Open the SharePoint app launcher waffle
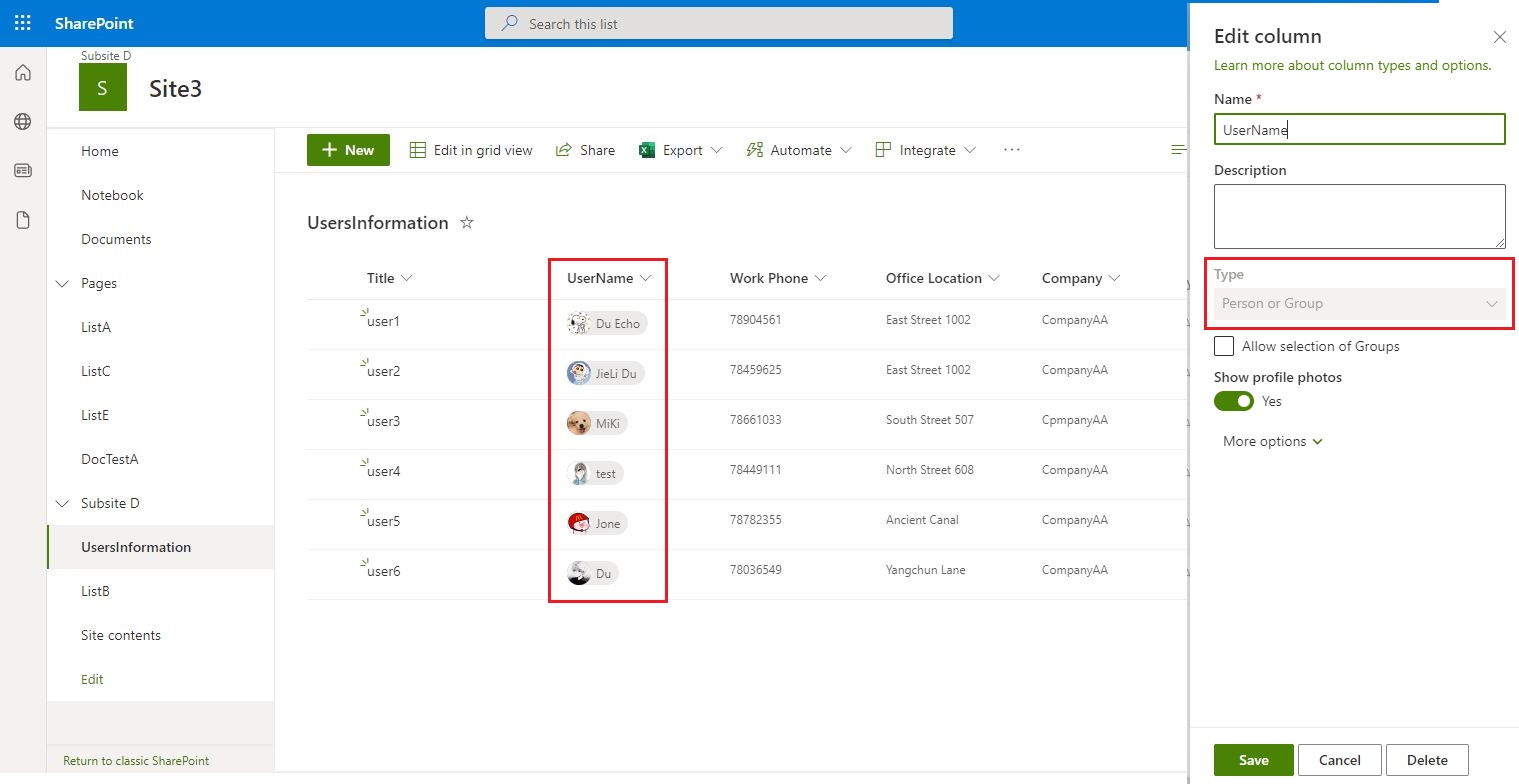1519x784 pixels. (22, 23)
